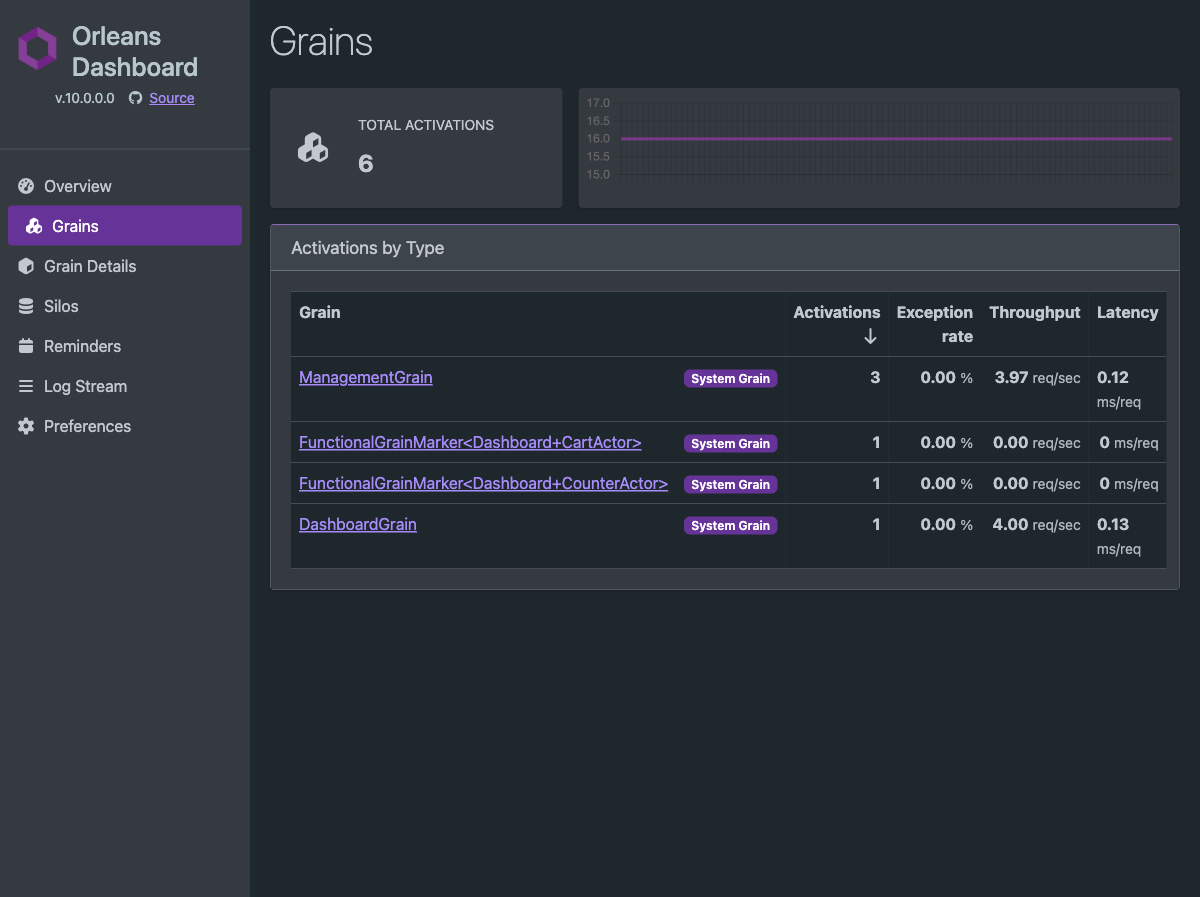Image resolution: width=1200 pixels, height=897 pixels.
Task: Click the Grain Details cube icon
Action: coord(26,266)
